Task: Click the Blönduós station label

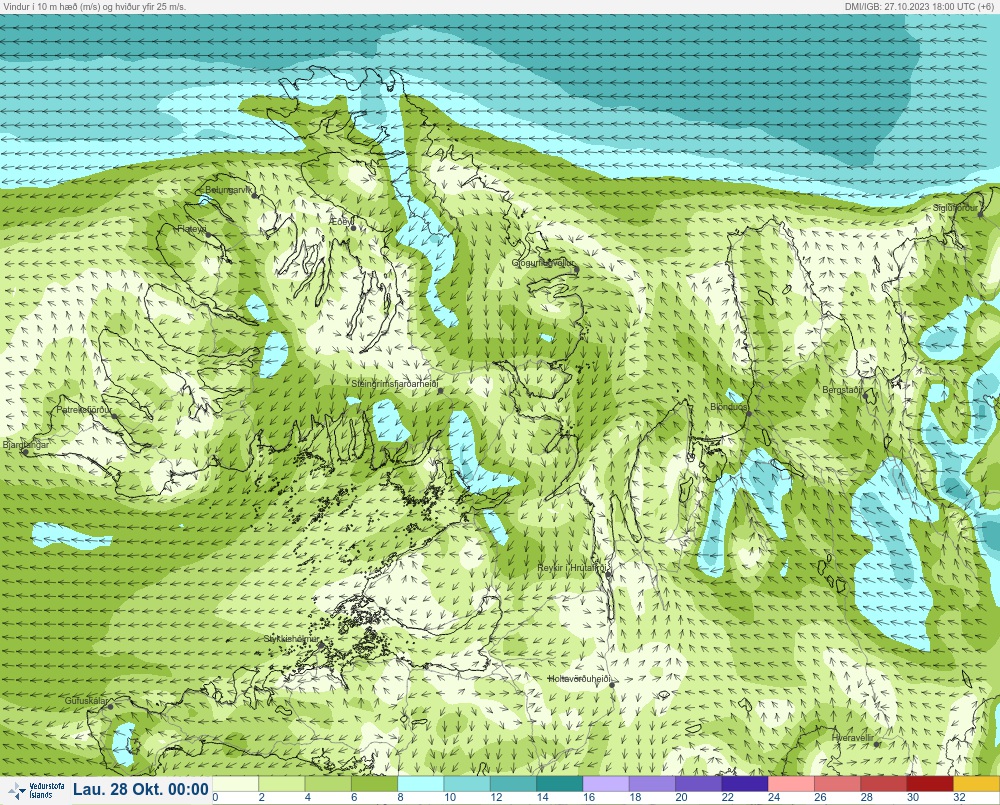Action: [x=729, y=407]
